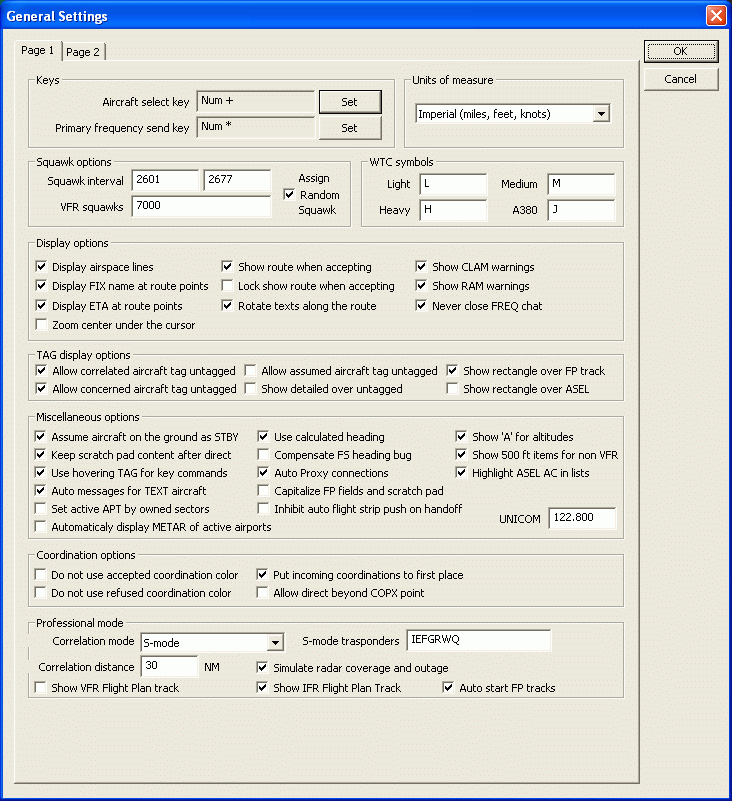Enable Automaticaly display METAR of active airports
Image resolution: width=732 pixels, height=801 pixels.
coord(40,526)
